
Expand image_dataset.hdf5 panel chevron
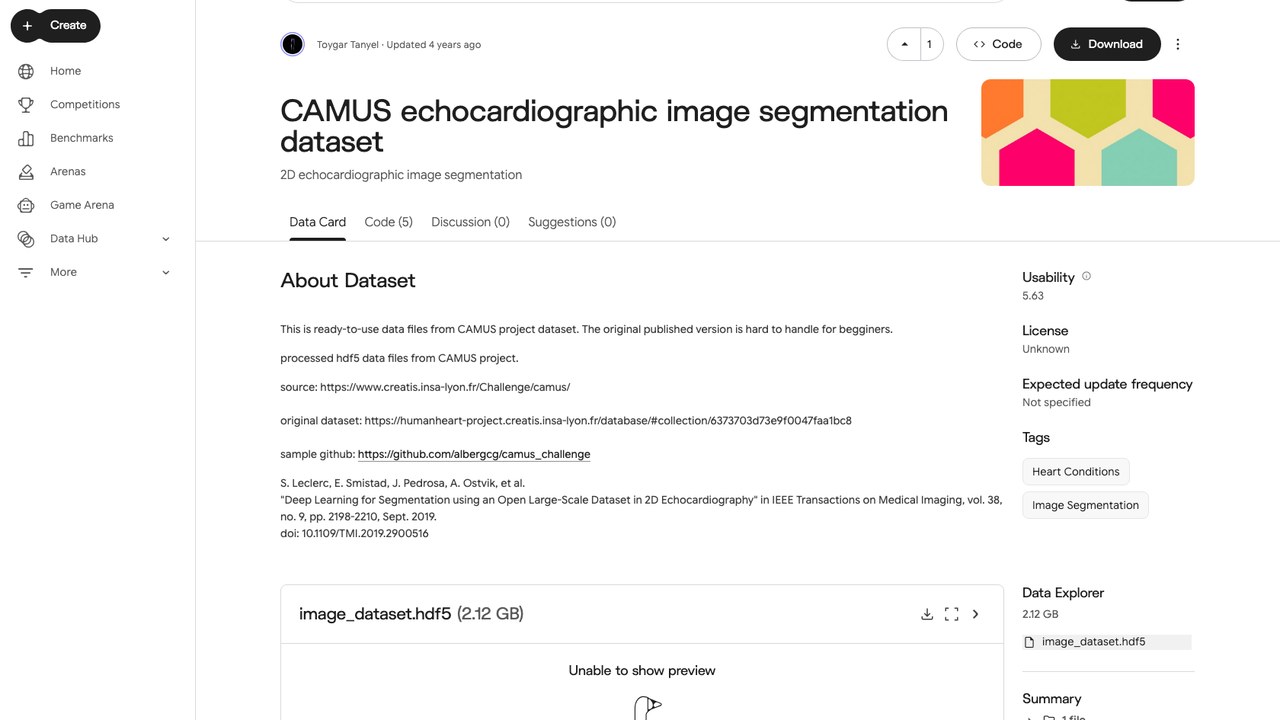pos(976,614)
